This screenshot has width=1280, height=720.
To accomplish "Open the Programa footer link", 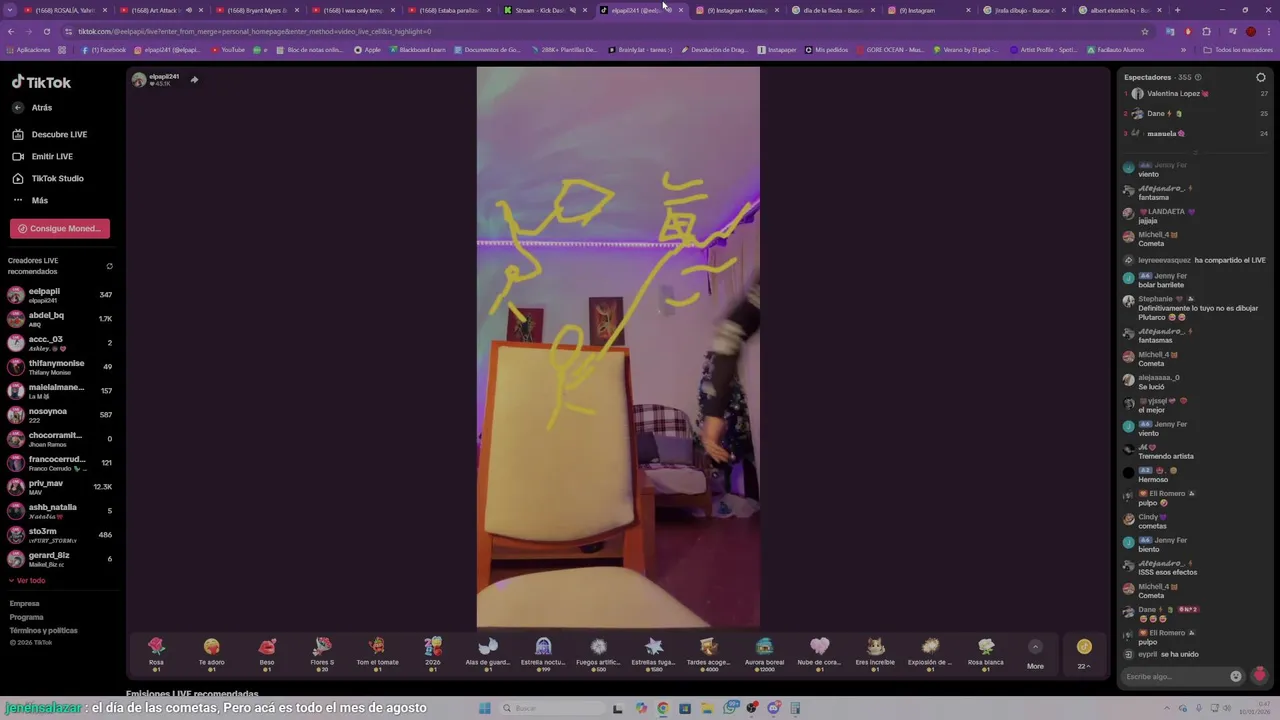I will point(27,617).
